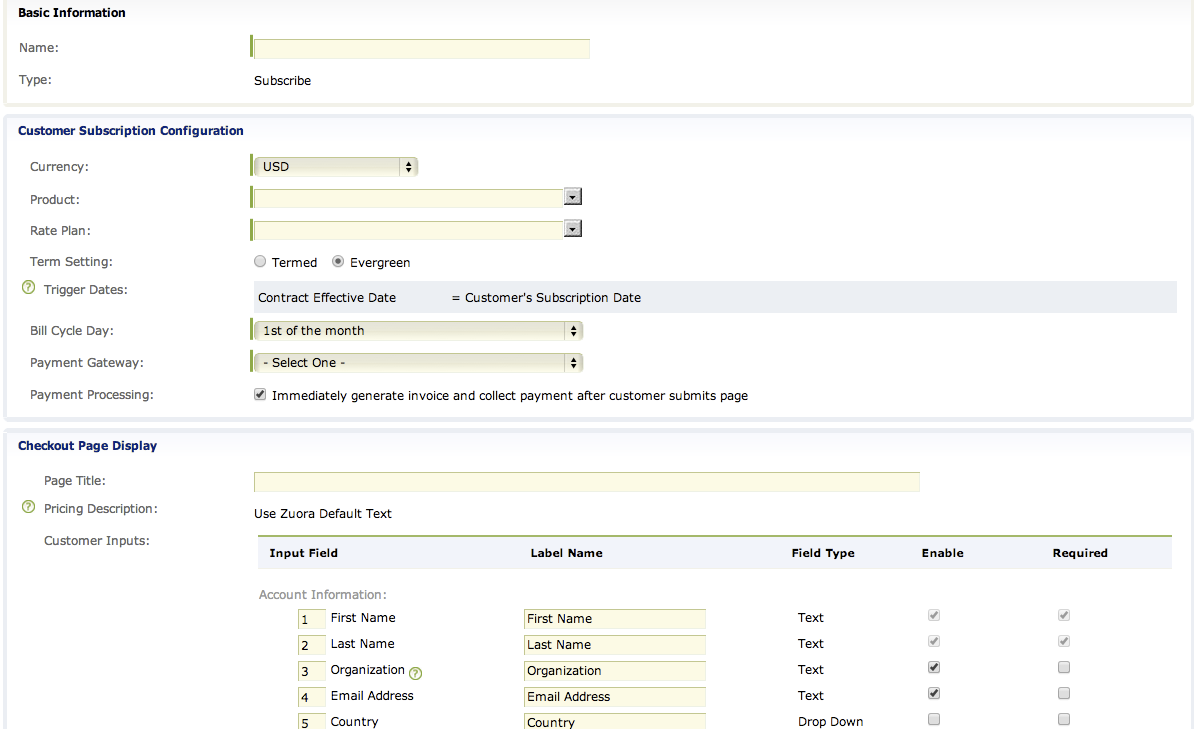Edit the Last Name label name field
The width and height of the screenshot is (1194, 729).
[x=615, y=644]
